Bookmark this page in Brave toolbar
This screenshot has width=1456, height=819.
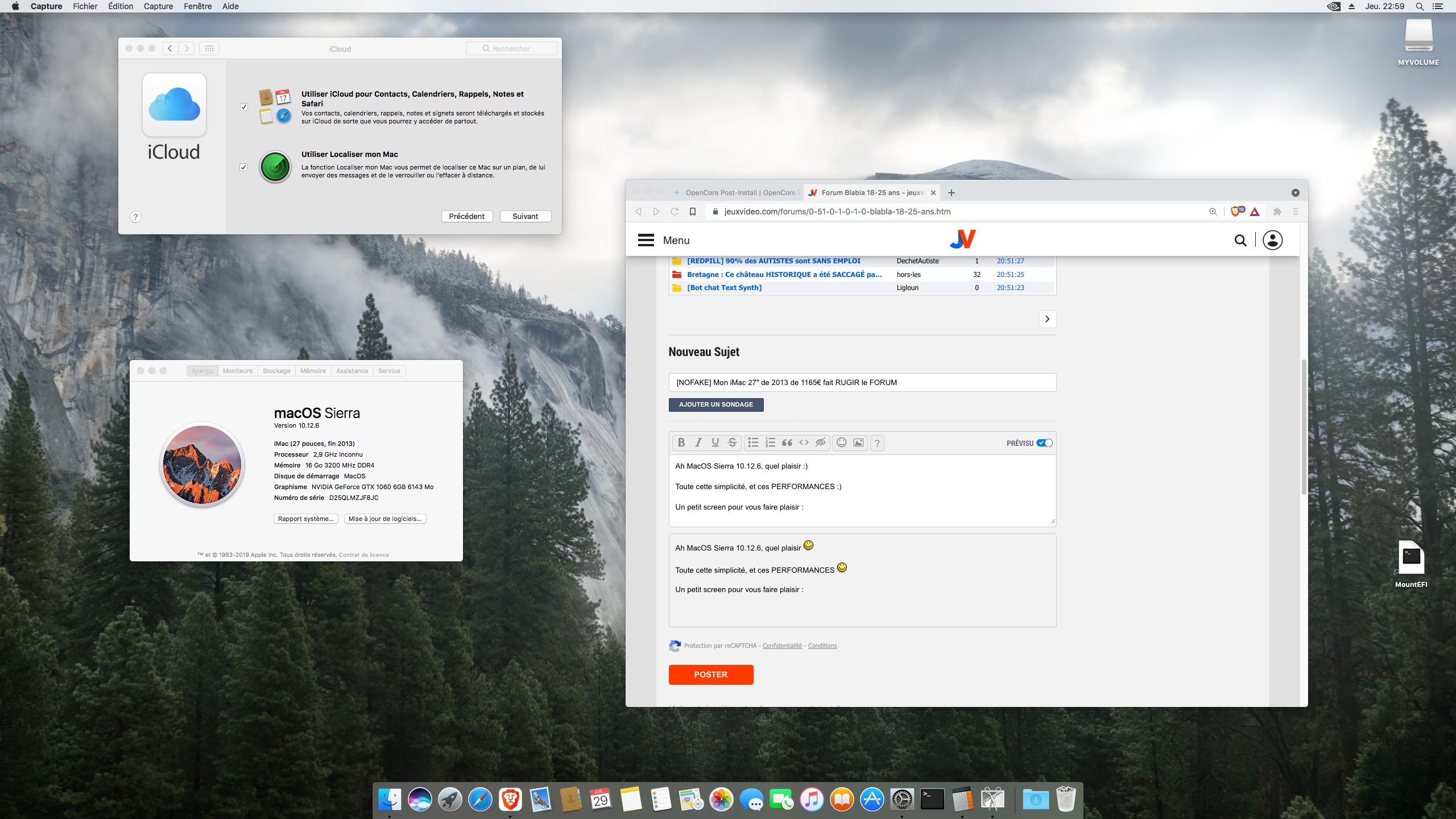click(693, 212)
